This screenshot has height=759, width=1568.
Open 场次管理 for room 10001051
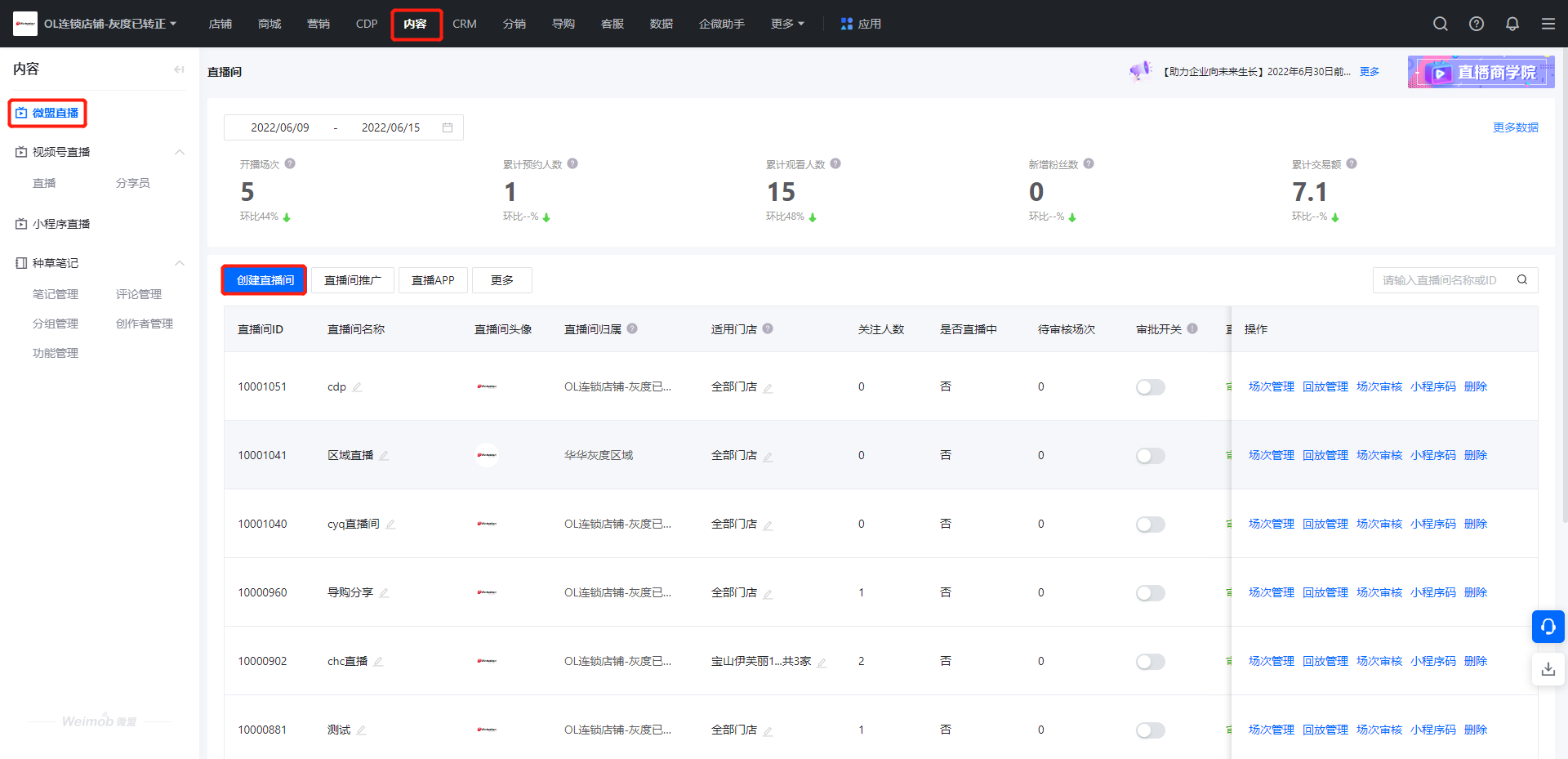[1272, 387]
